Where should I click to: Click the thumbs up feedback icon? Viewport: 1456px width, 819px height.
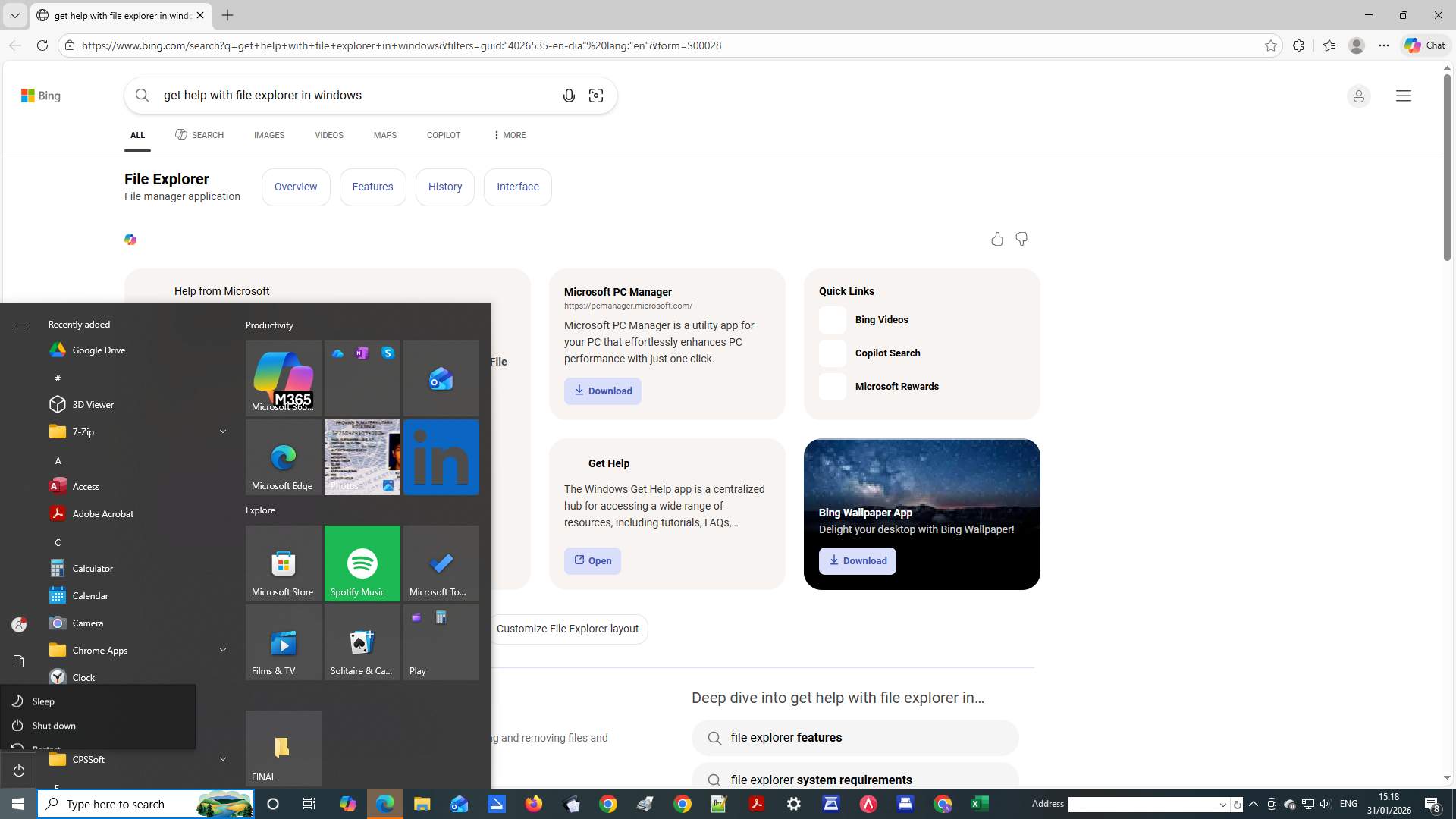coord(996,240)
